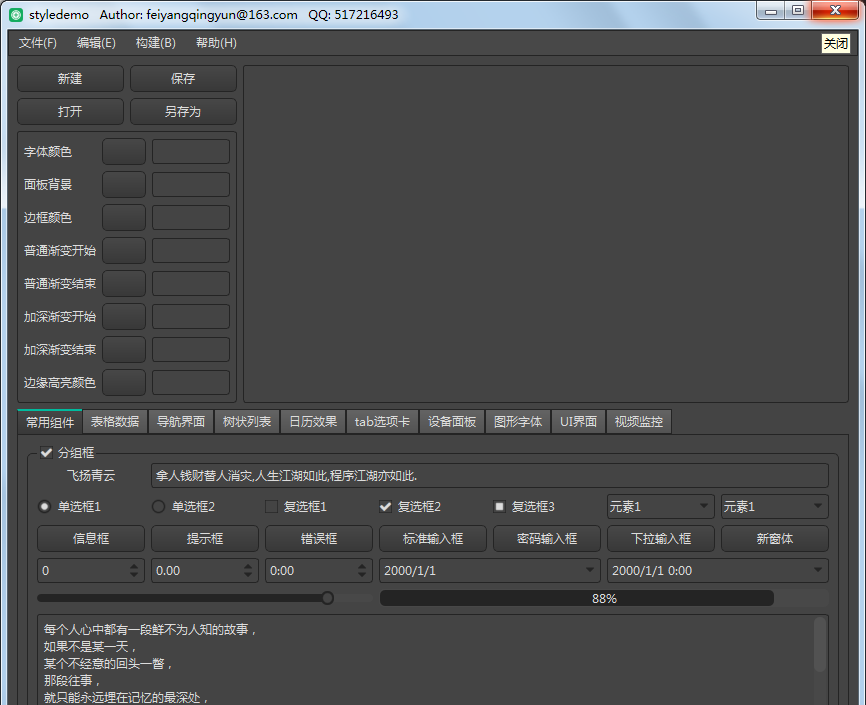
Task: Click the 另存为 button
Action: click(x=183, y=112)
